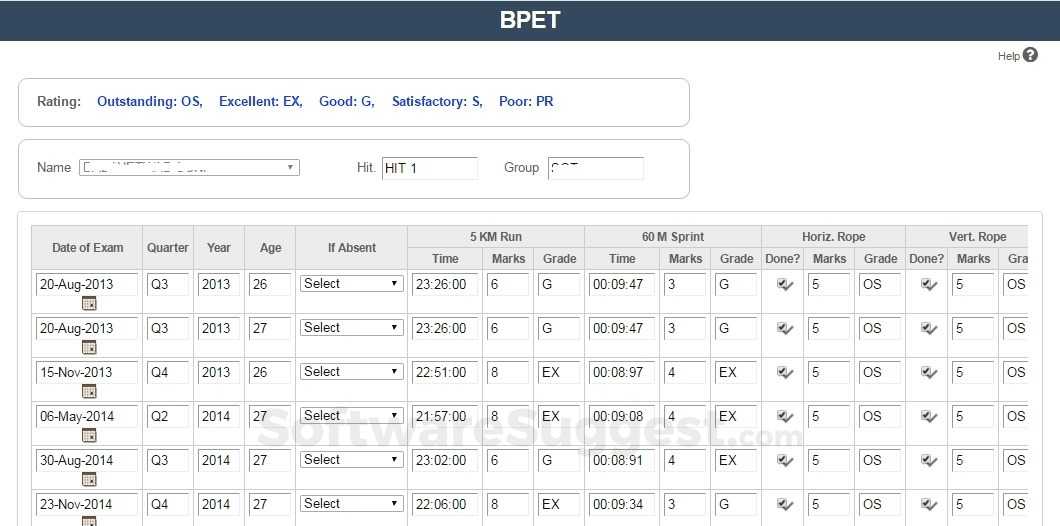Toggle Horiz. Rope Done checkbox in first row
1060x526 pixels.
coord(785,285)
